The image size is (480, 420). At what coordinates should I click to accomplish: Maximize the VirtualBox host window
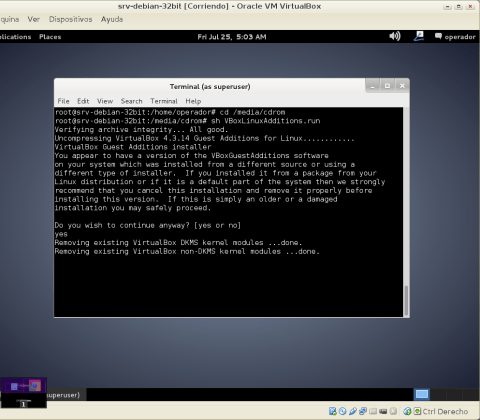(459, 6)
